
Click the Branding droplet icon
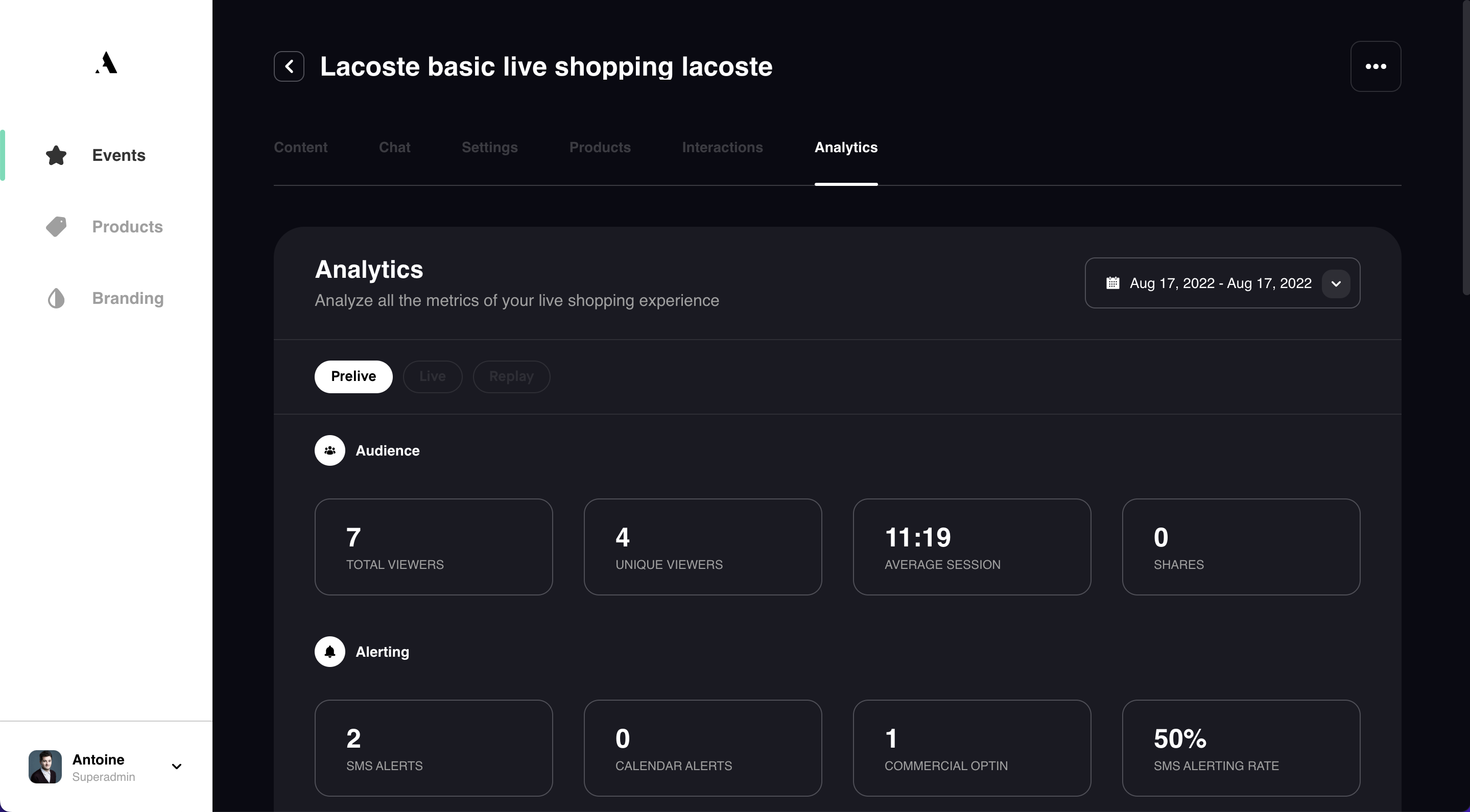(56, 298)
